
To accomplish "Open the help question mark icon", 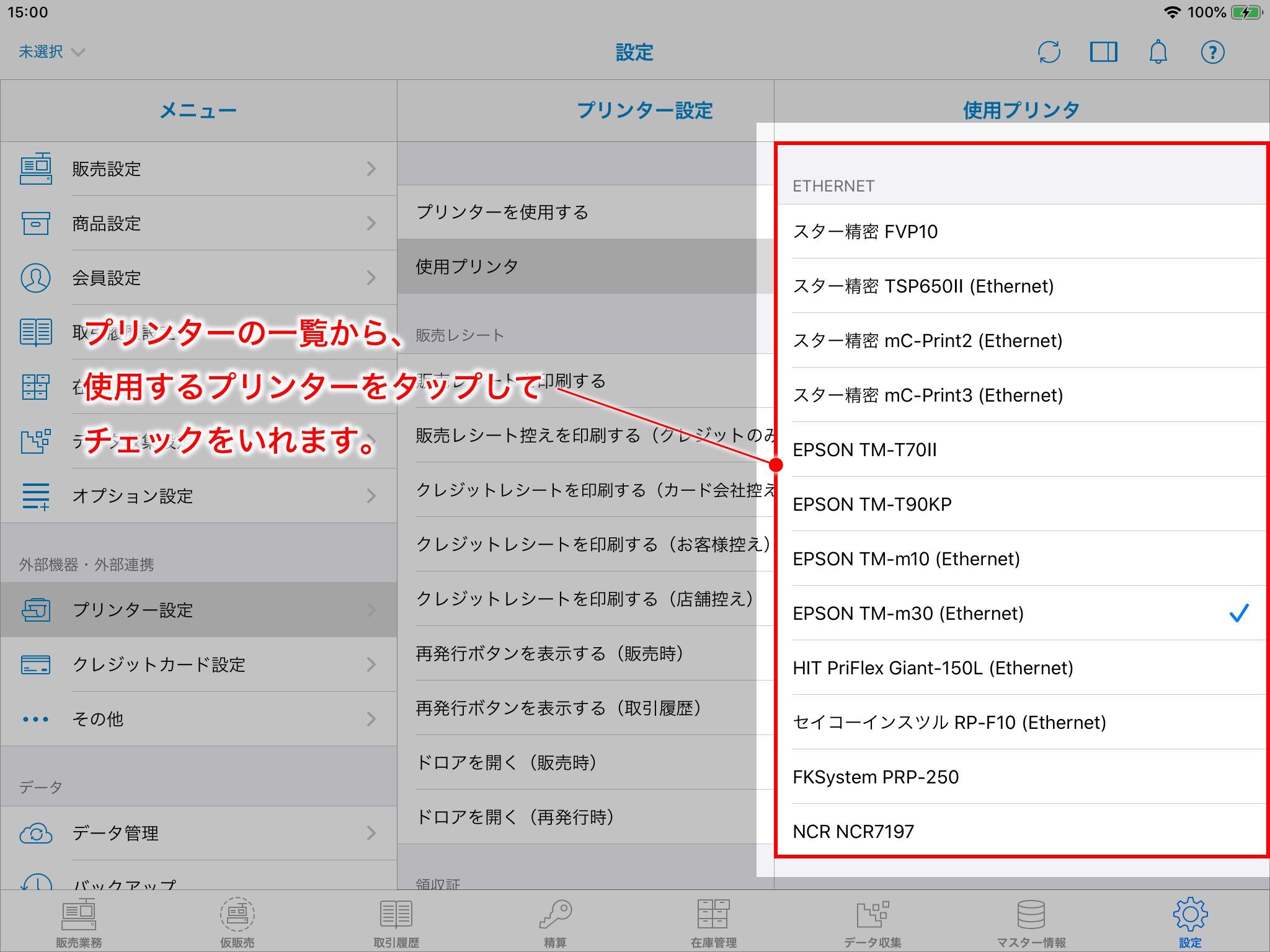I will 1212,52.
